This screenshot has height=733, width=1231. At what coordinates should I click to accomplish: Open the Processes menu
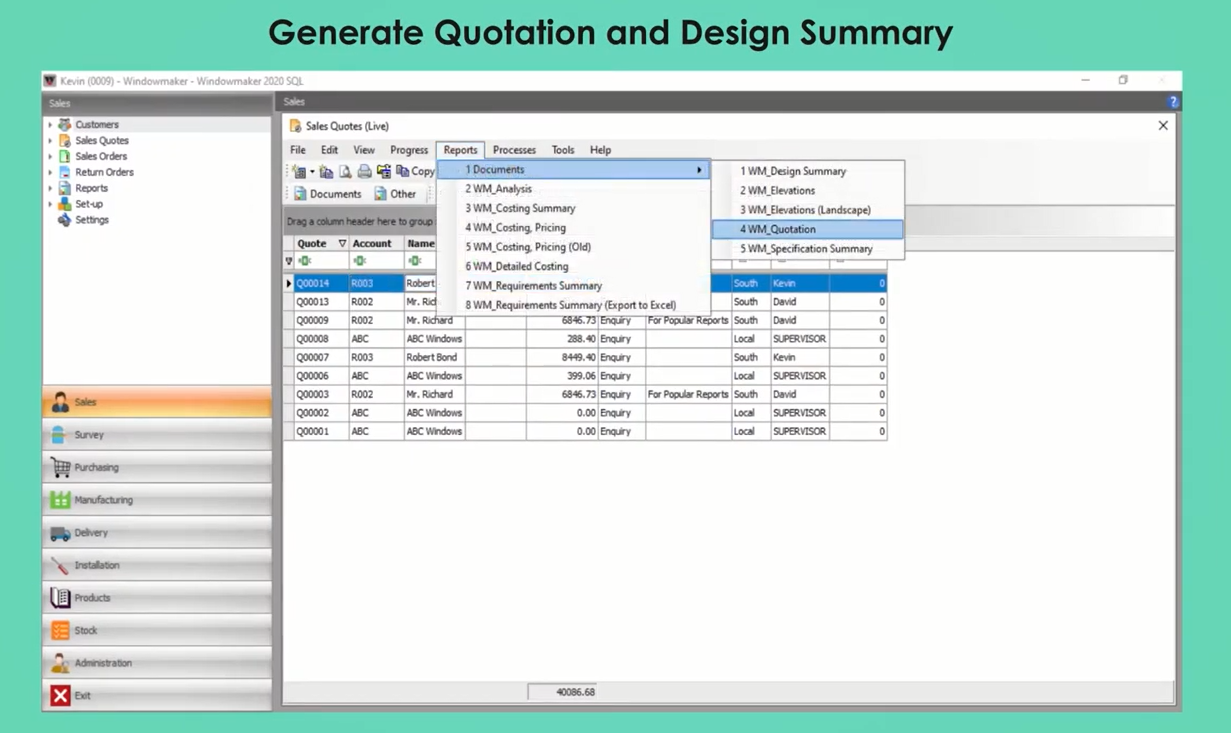514,150
